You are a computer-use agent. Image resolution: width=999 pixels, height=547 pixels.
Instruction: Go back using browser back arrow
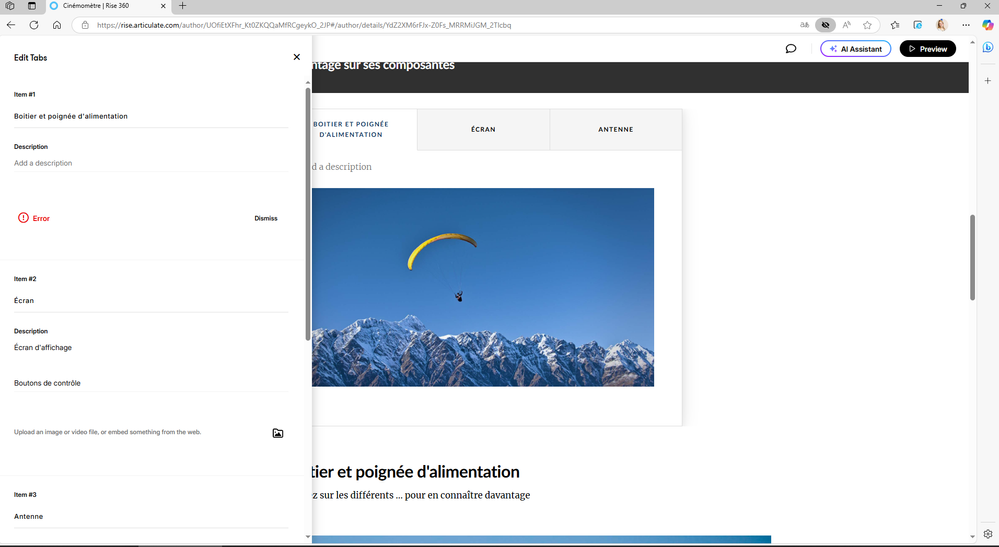11,25
